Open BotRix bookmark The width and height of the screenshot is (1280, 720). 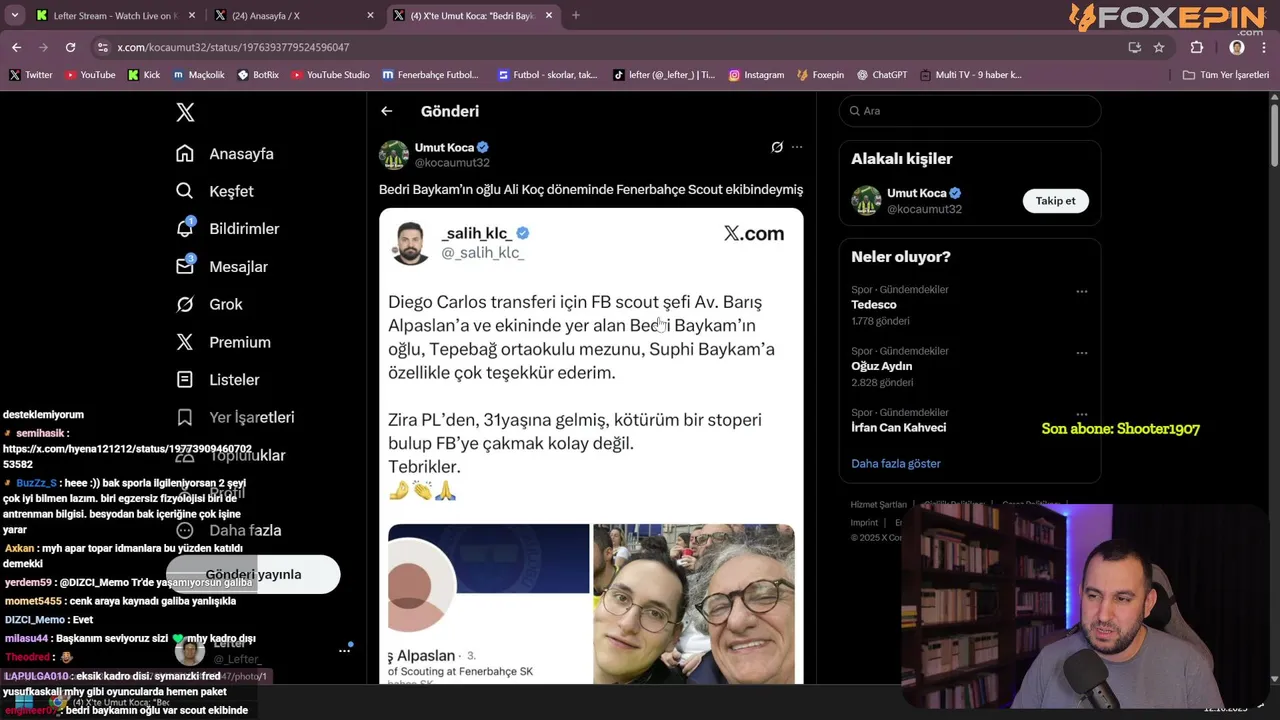[258, 75]
